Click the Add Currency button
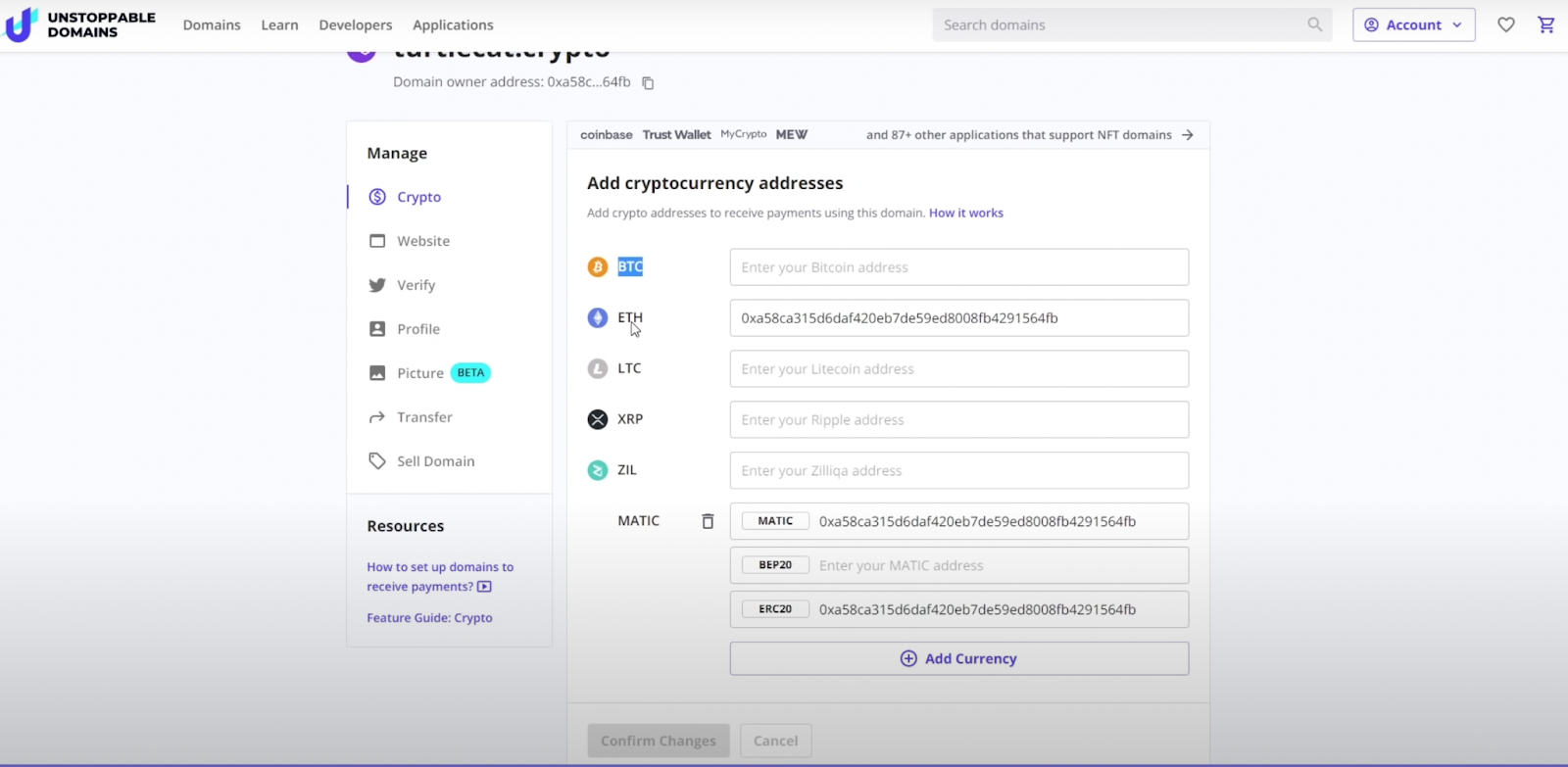The width and height of the screenshot is (1568, 767). tap(958, 658)
